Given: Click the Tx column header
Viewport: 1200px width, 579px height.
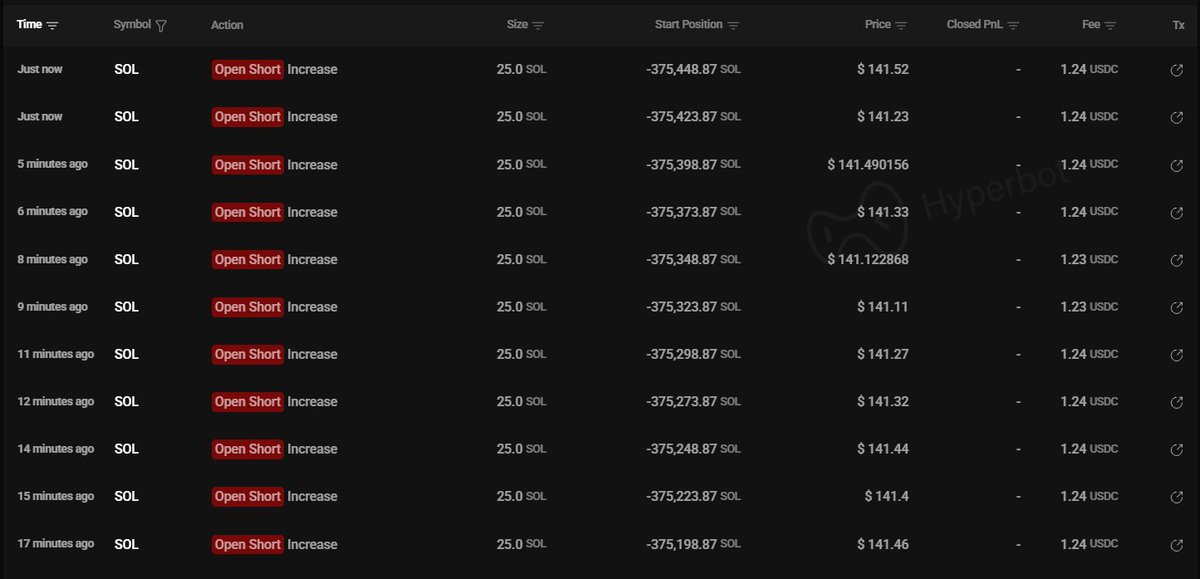Looking at the screenshot, I should click(x=1178, y=25).
